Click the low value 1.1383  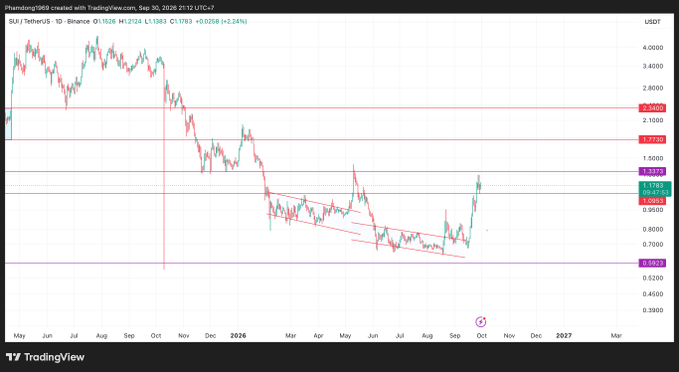[x=158, y=21]
